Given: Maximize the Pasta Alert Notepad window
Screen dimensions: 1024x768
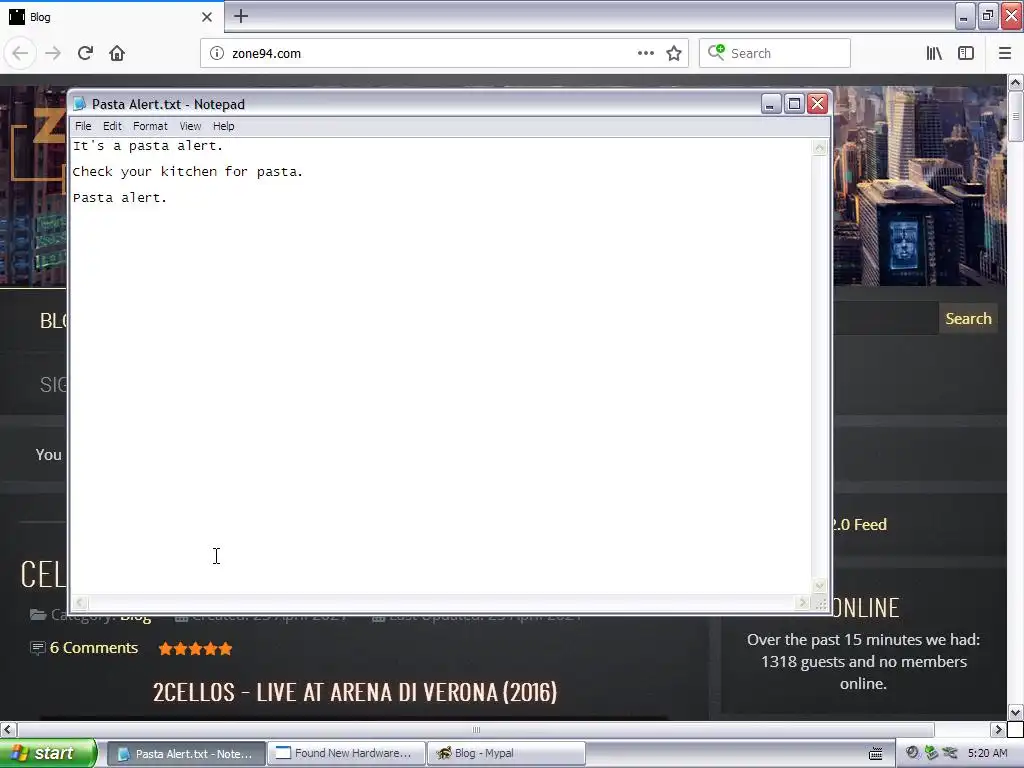Looking at the screenshot, I should click(x=794, y=104).
